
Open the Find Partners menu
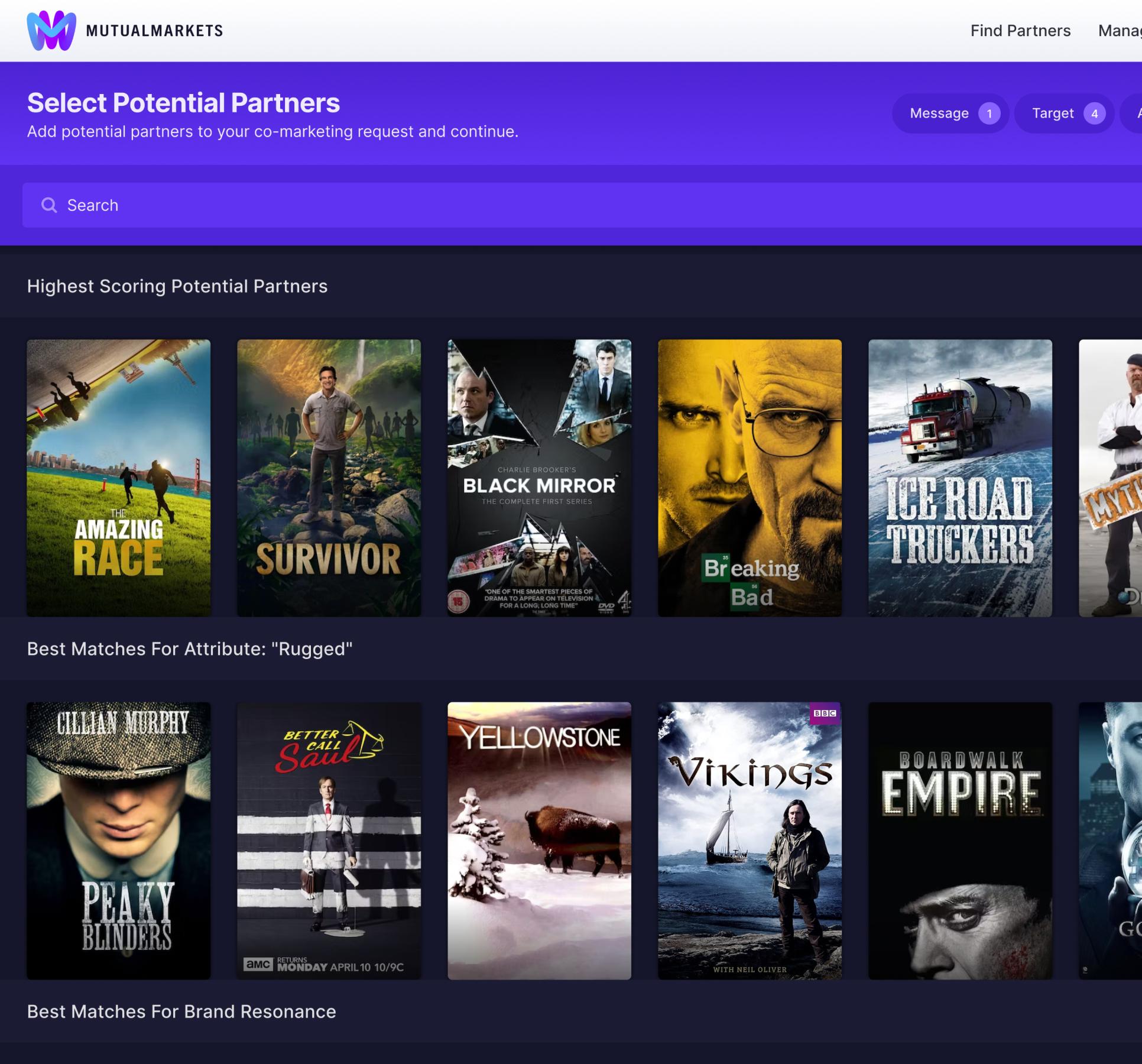pyautogui.click(x=1020, y=31)
